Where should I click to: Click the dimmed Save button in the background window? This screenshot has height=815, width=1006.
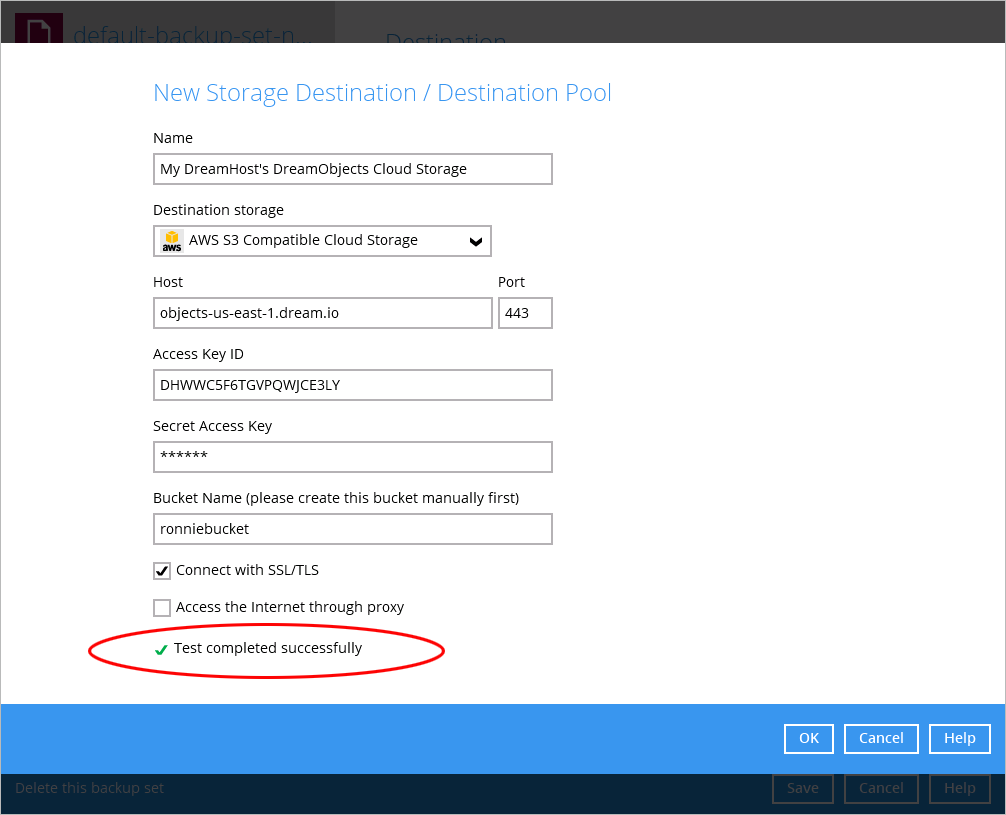coord(803,789)
